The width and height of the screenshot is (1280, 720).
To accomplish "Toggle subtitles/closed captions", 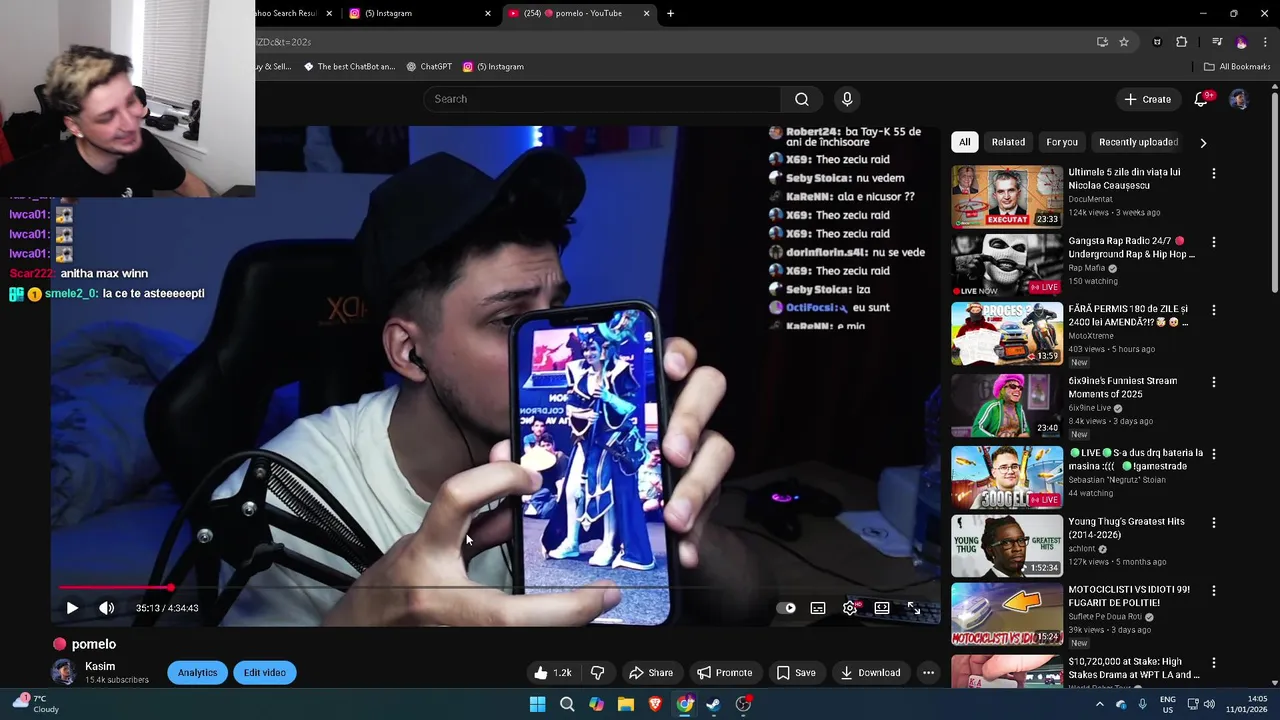I will point(818,608).
